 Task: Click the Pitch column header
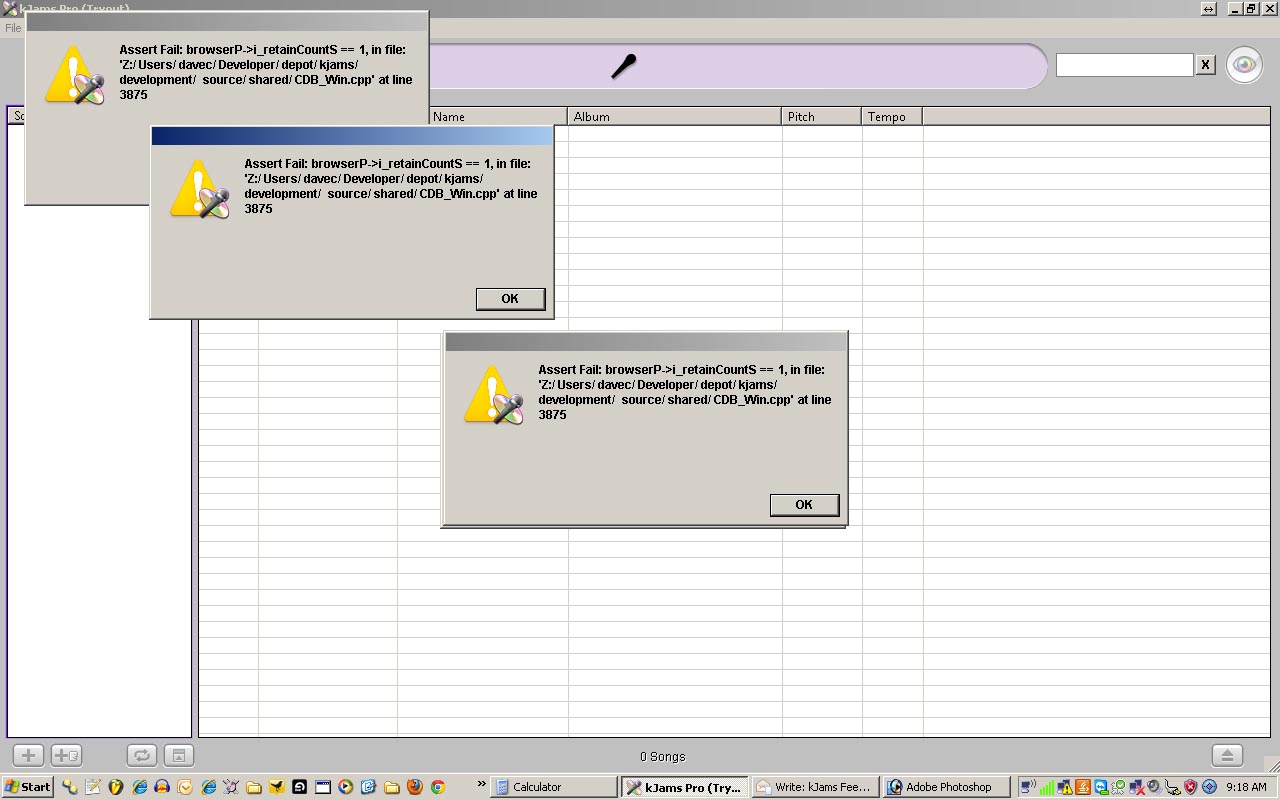click(820, 117)
